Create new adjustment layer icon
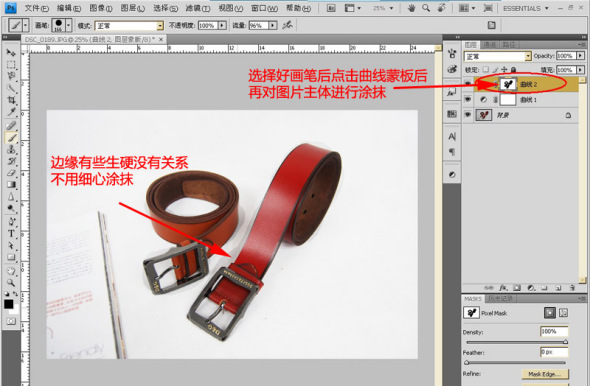The width and height of the screenshot is (590, 386). coord(531,288)
